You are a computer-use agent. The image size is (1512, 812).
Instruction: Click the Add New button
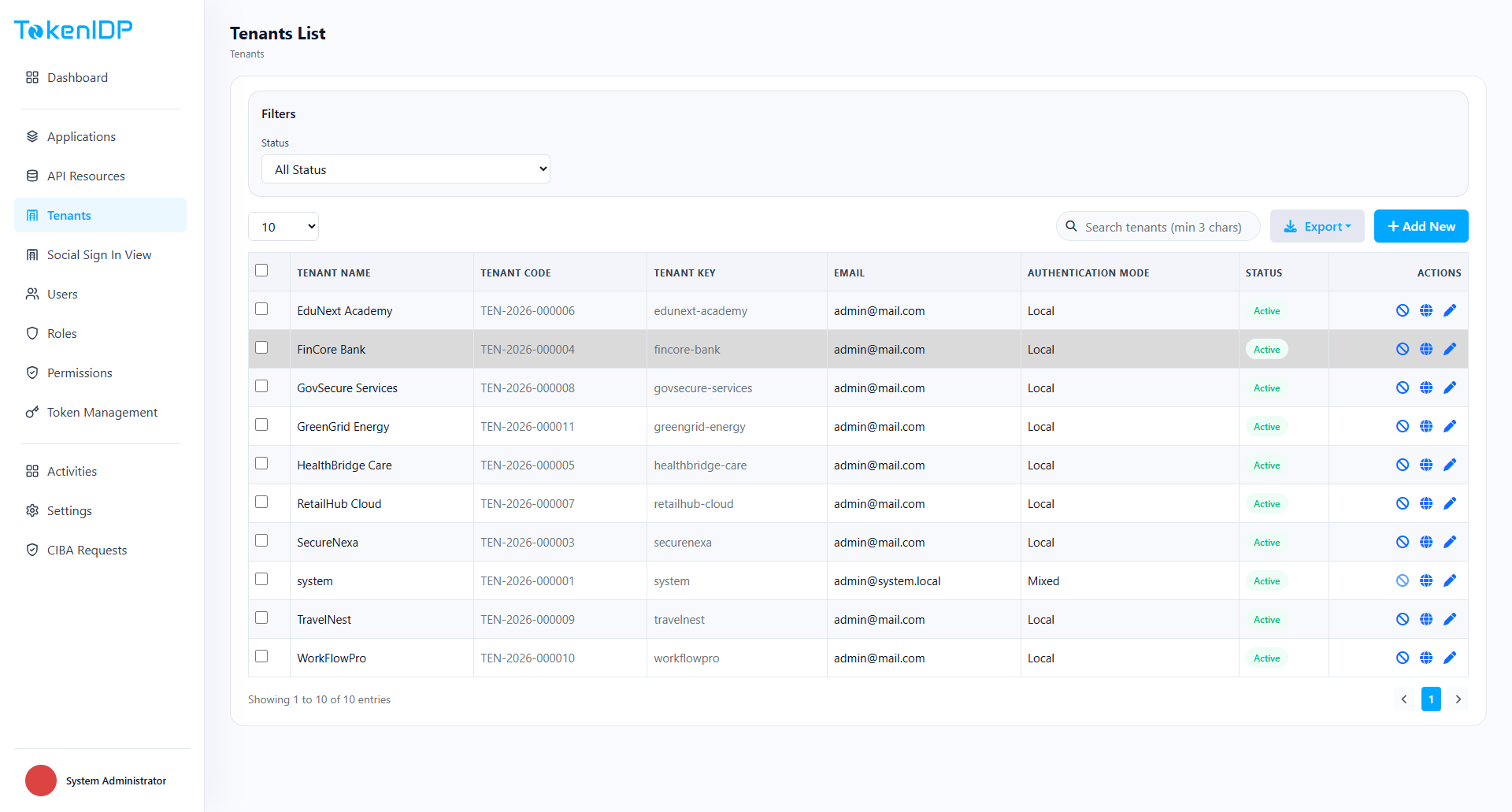click(1421, 226)
